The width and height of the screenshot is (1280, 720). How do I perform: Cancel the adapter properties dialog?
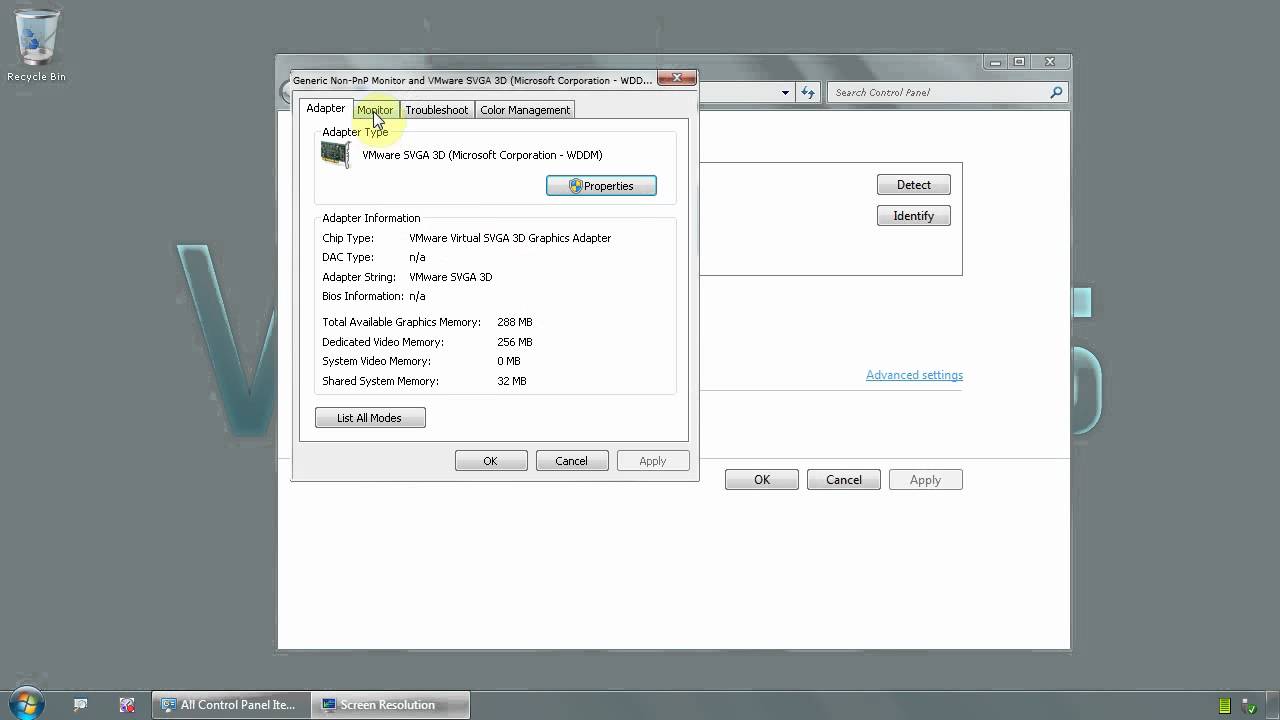[x=572, y=461]
